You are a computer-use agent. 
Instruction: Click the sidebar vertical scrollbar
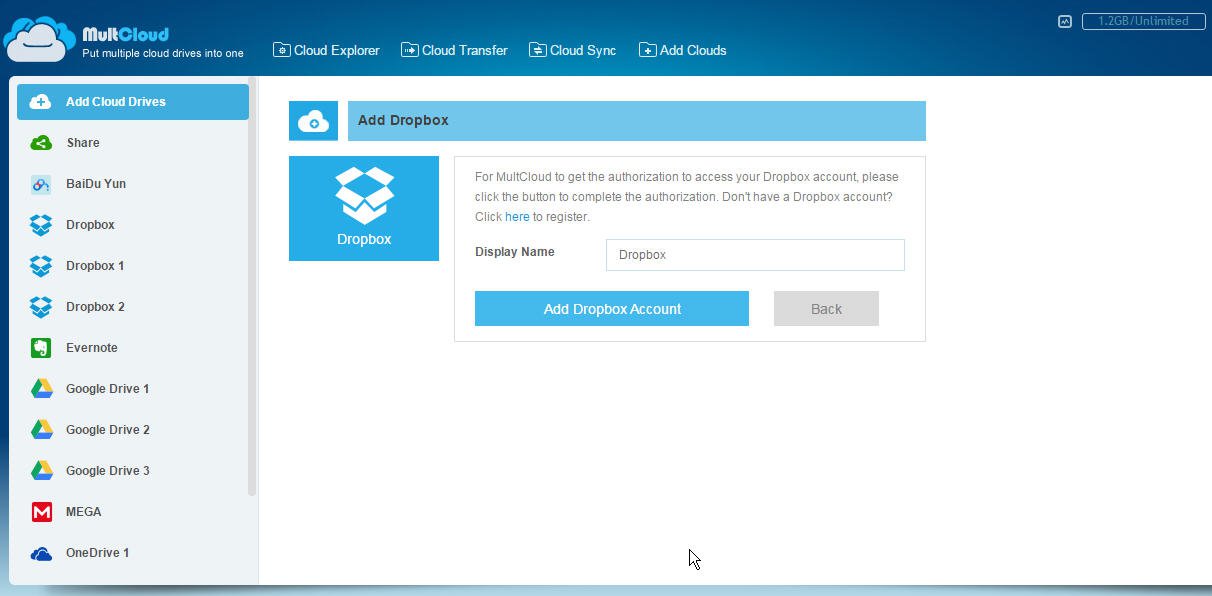coord(253,287)
